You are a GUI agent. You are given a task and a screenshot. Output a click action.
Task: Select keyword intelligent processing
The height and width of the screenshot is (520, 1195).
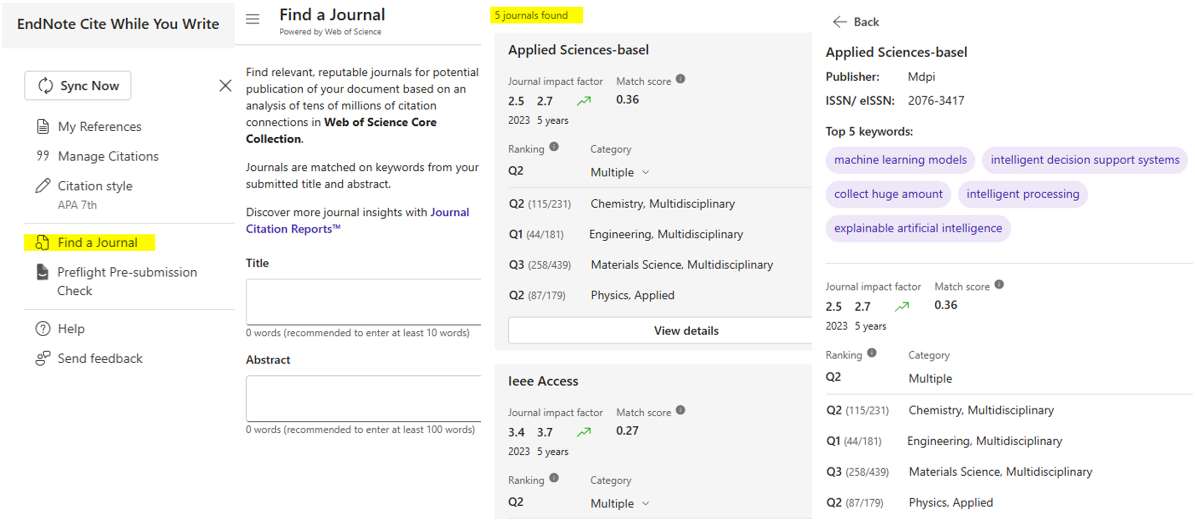click(x=1023, y=194)
